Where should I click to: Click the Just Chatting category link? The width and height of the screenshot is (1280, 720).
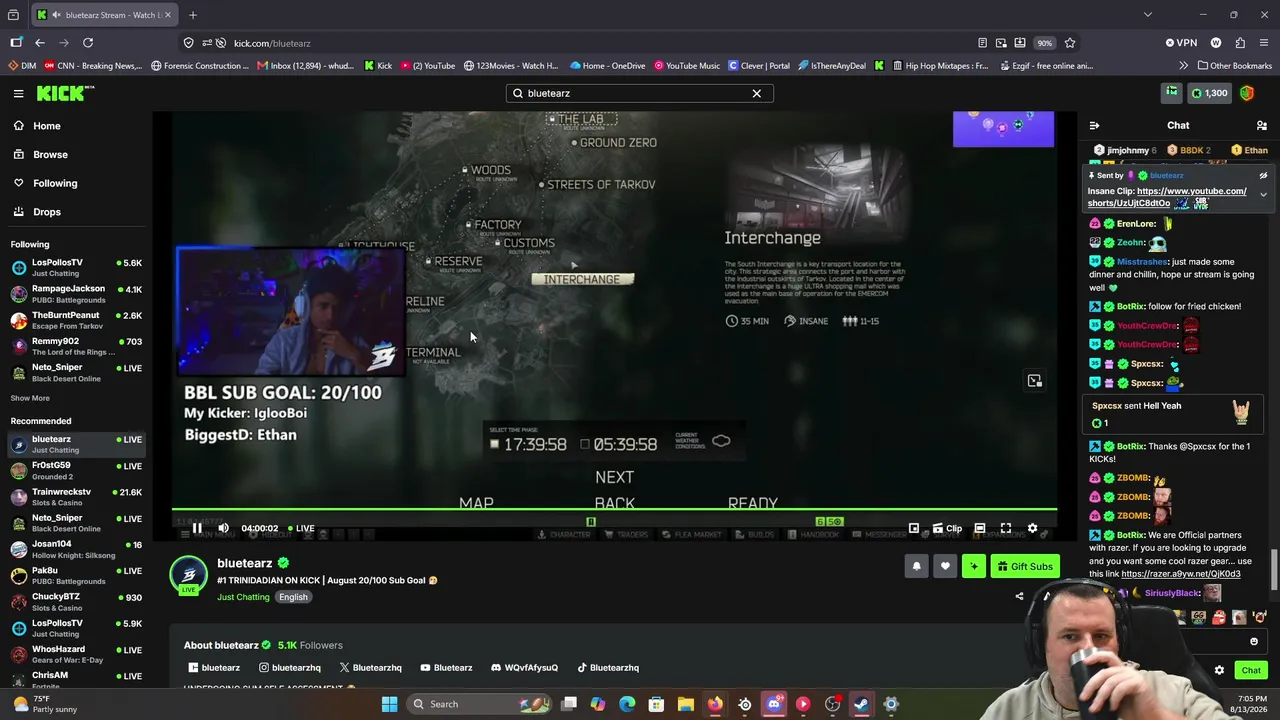pyautogui.click(x=243, y=597)
